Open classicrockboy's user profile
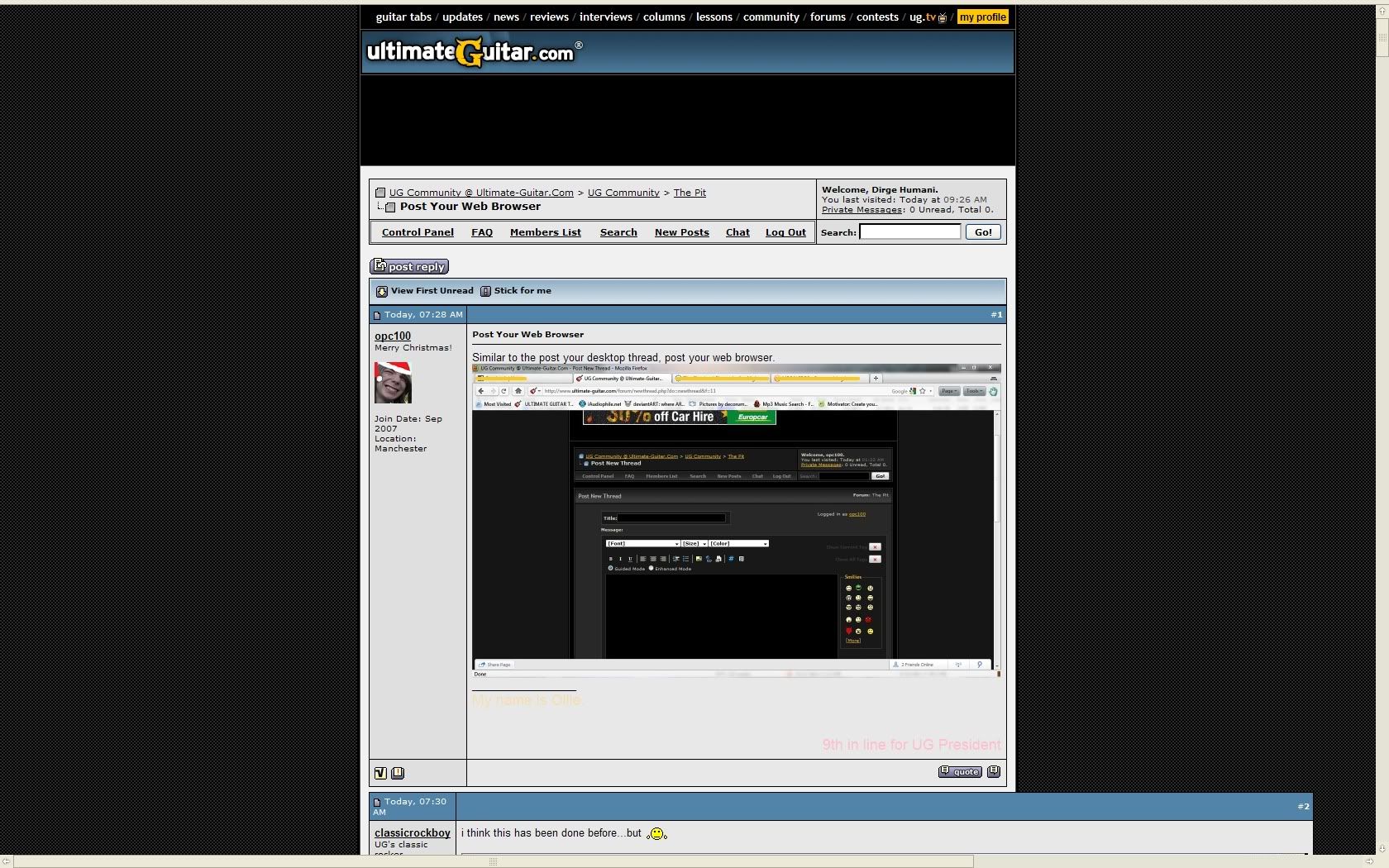 [413, 832]
